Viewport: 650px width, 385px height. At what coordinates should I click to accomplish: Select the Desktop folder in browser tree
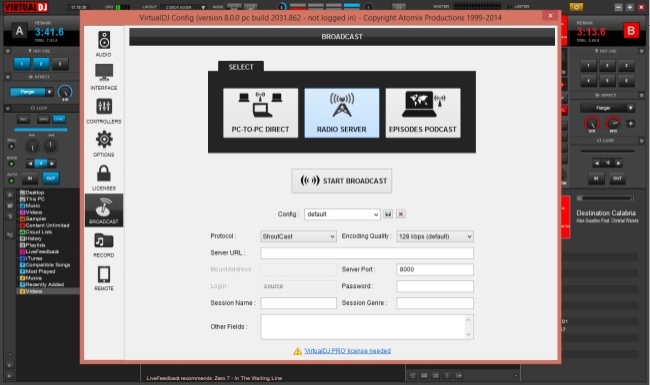pos(32,192)
